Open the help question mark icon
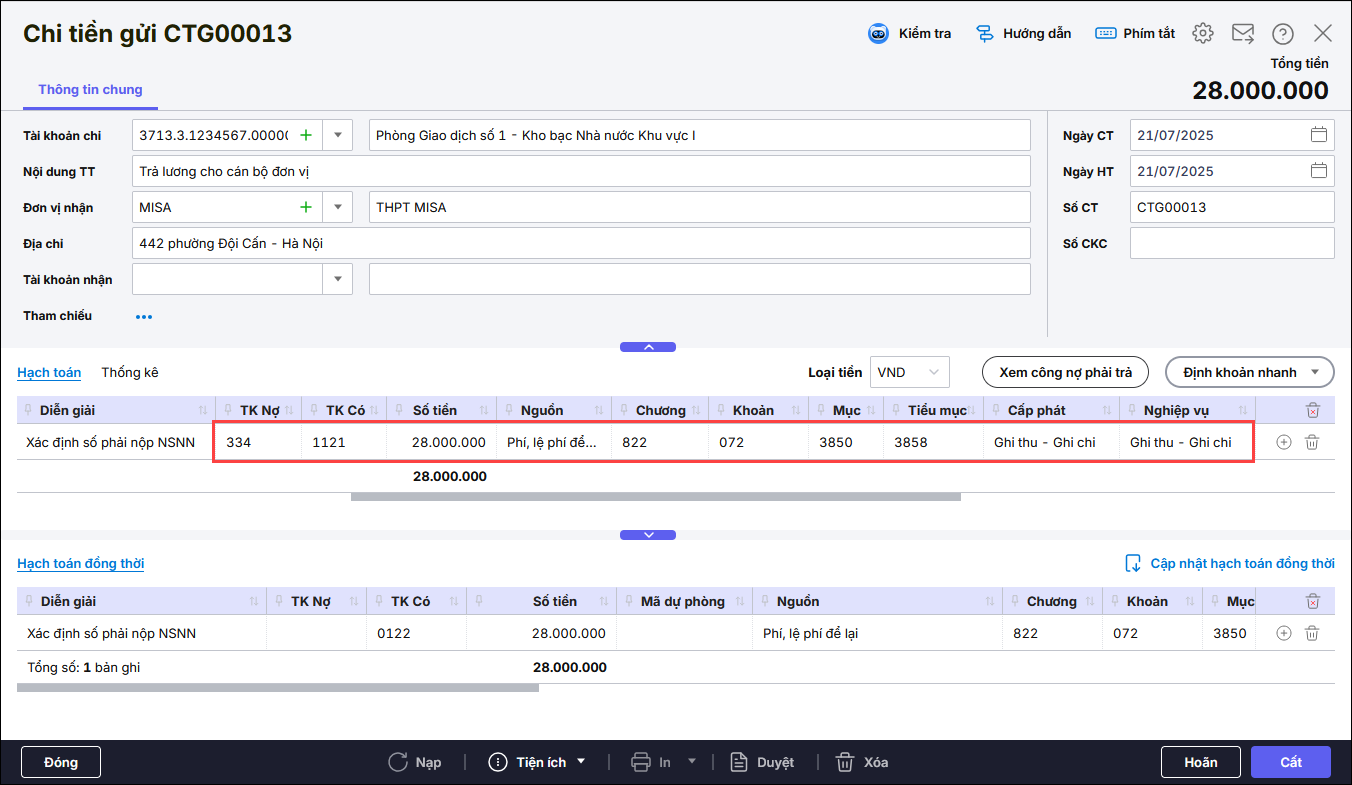This screenshot has height=785, width=1352. (x=1283, y=34)
